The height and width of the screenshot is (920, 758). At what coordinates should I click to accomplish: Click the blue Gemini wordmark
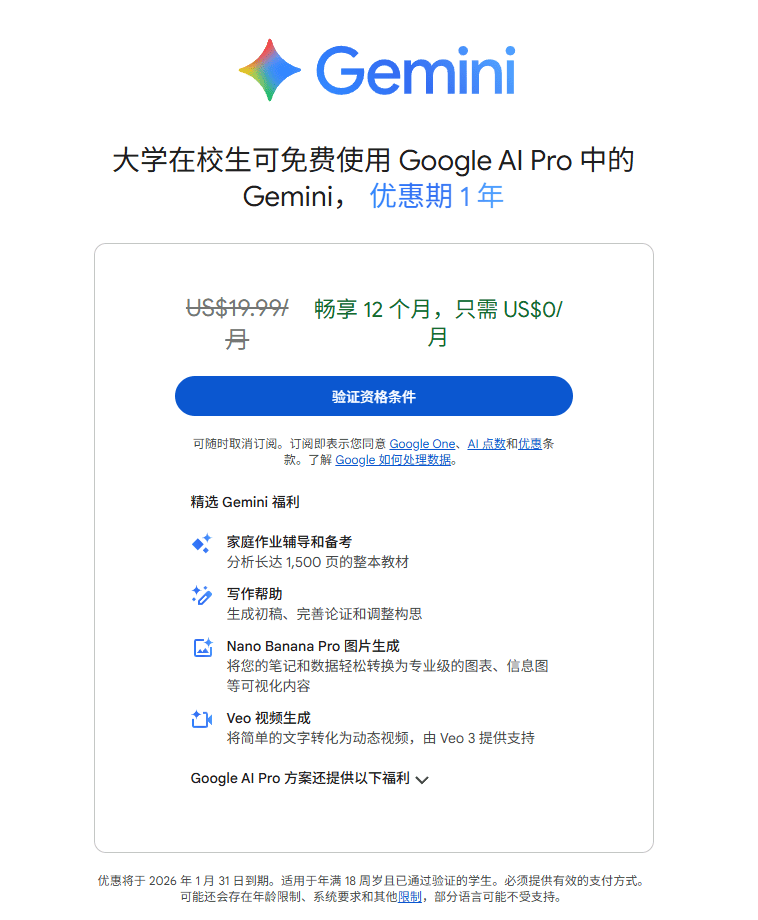click(415, 71)
